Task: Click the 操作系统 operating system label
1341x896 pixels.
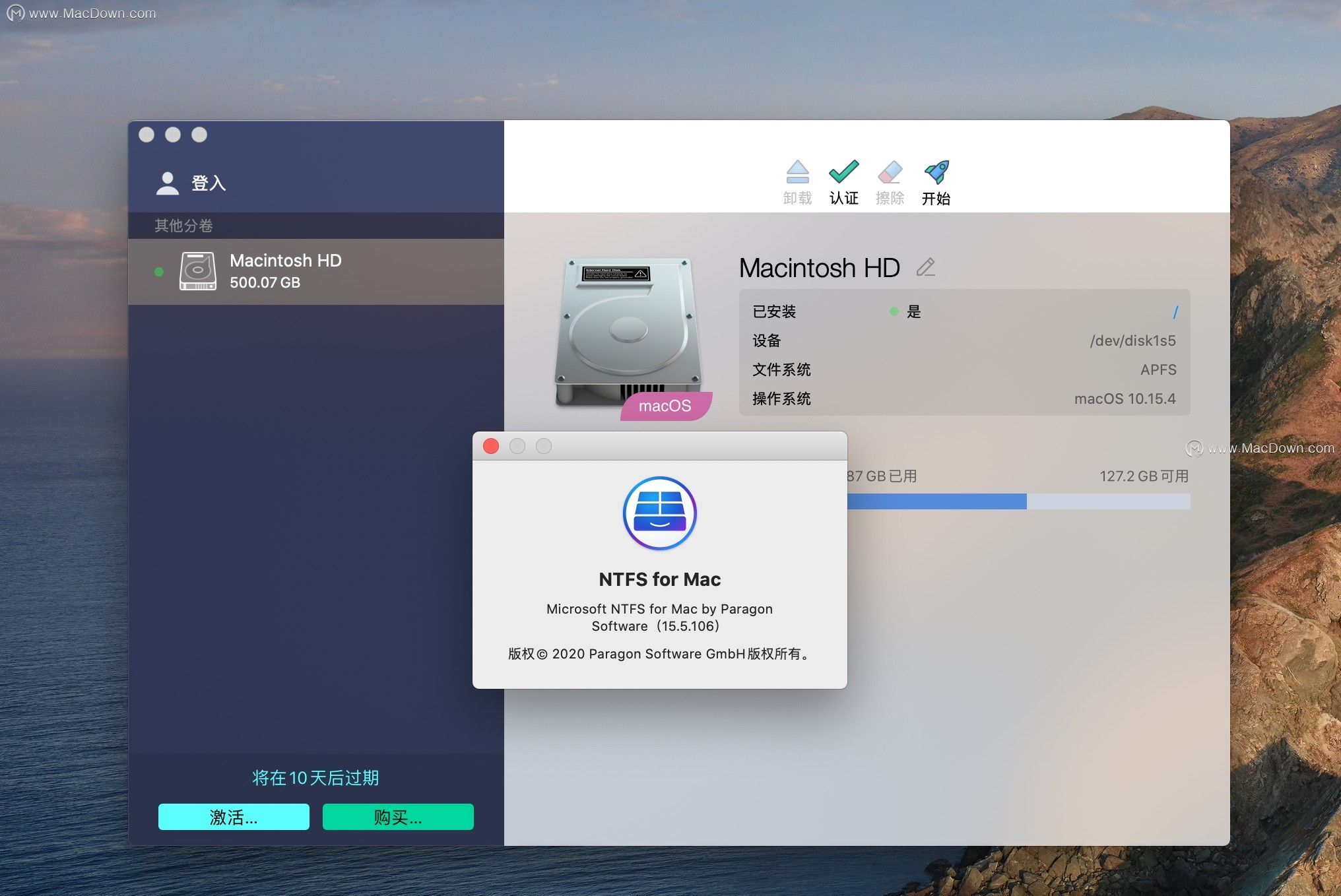Action: pos(781,399)
